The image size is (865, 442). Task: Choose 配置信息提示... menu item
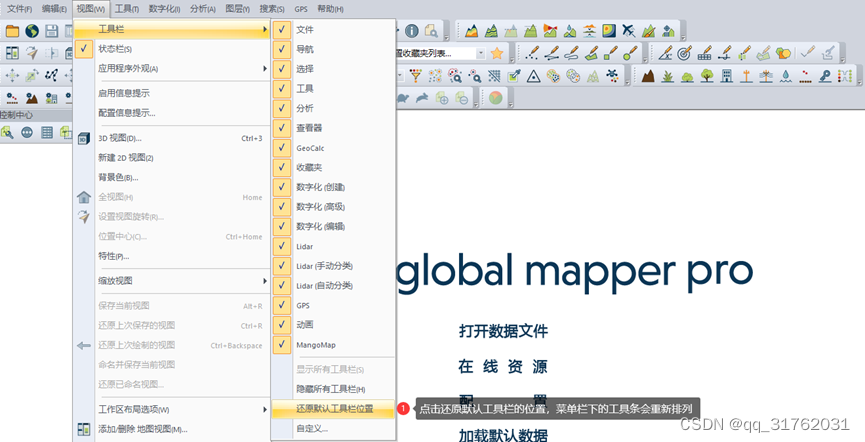[x=171, y=113]
